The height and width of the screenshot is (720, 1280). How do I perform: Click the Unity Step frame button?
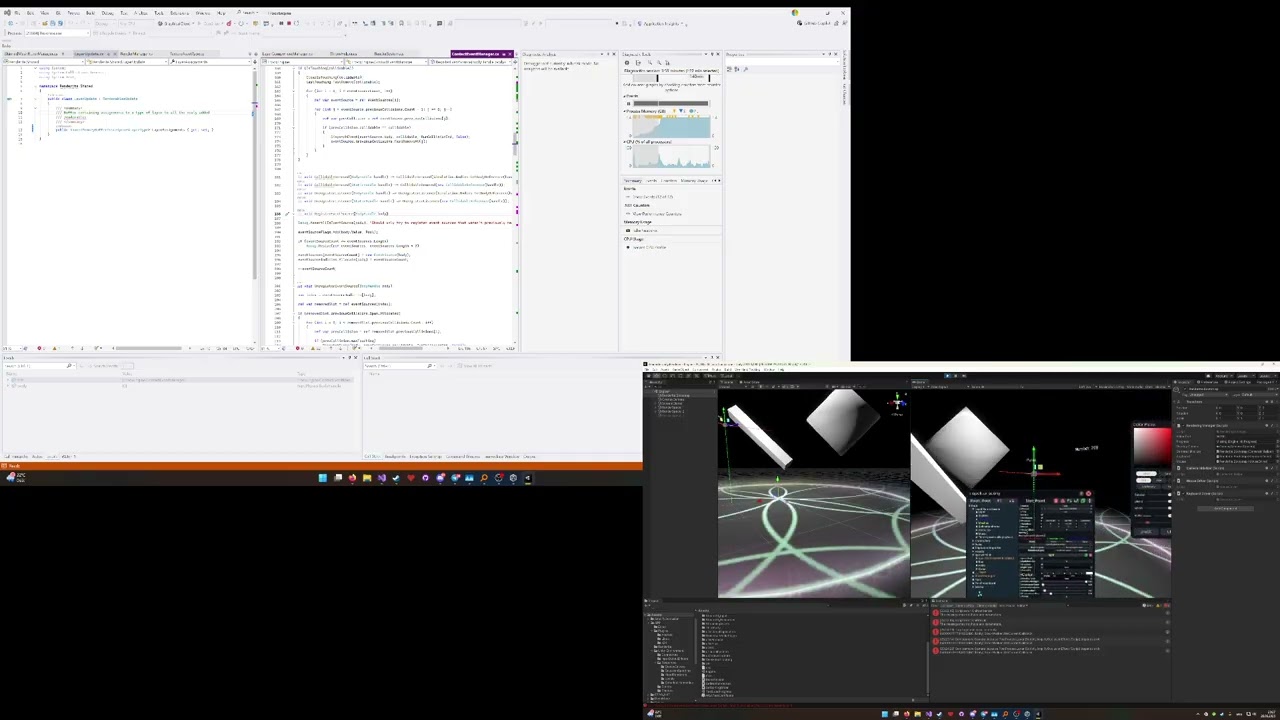tap(965, 376)
